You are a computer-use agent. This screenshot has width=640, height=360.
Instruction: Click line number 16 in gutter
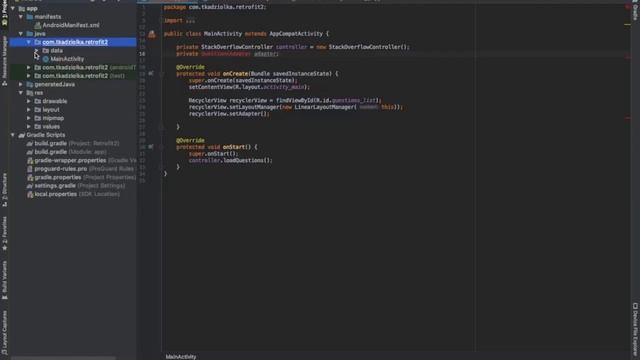point(142,54)
